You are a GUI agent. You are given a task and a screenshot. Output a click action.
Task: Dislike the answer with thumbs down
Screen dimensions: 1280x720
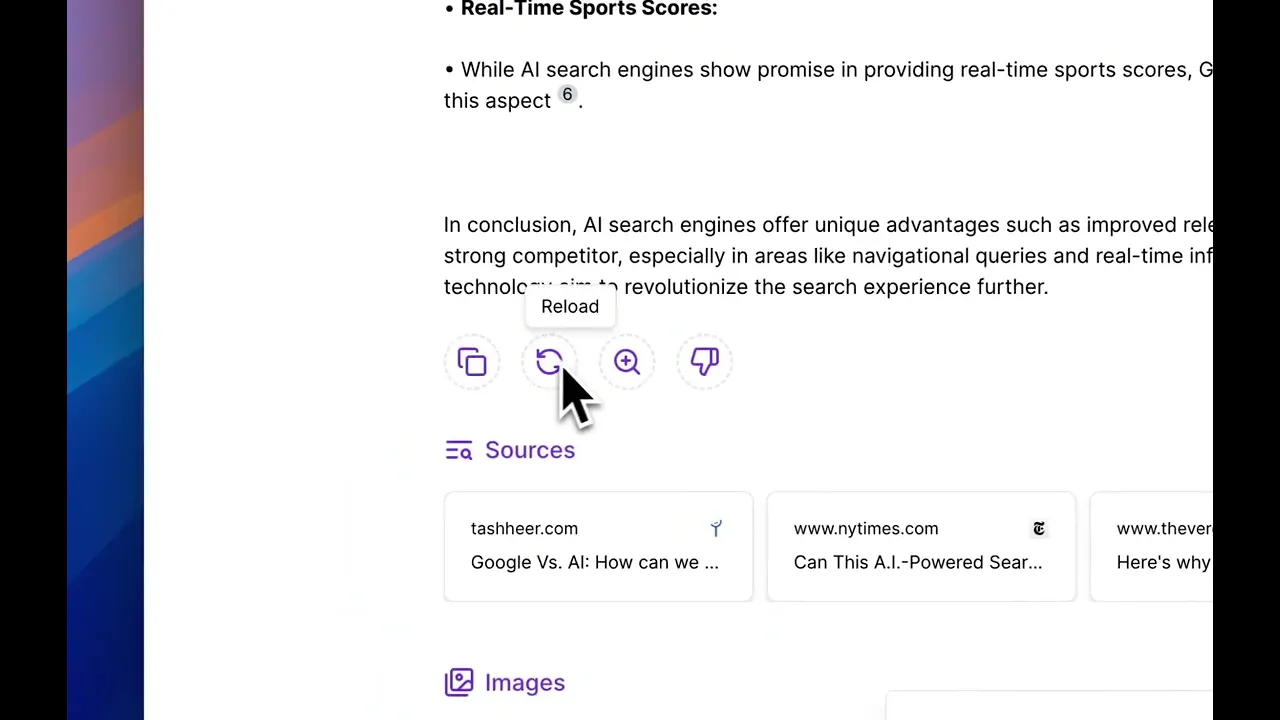tap(704, 362)
